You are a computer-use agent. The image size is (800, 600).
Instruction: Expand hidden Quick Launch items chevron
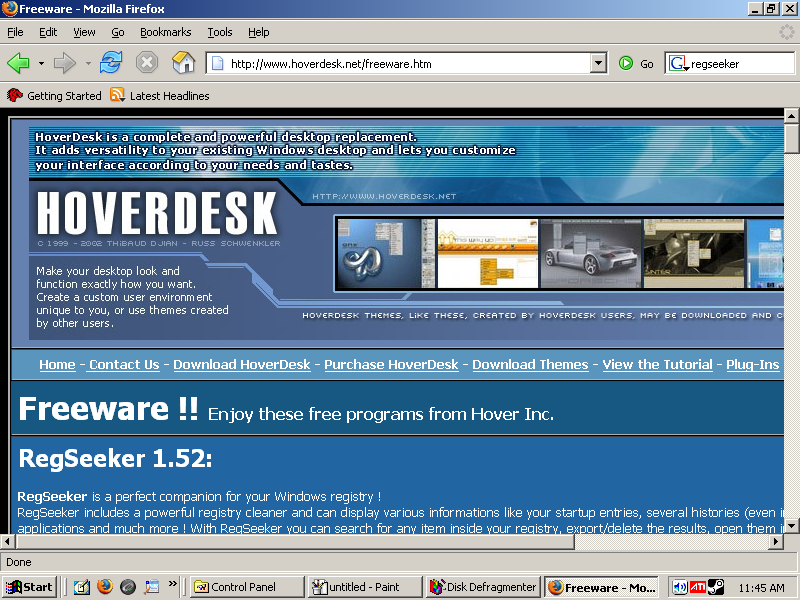click(x=173, y=584)
